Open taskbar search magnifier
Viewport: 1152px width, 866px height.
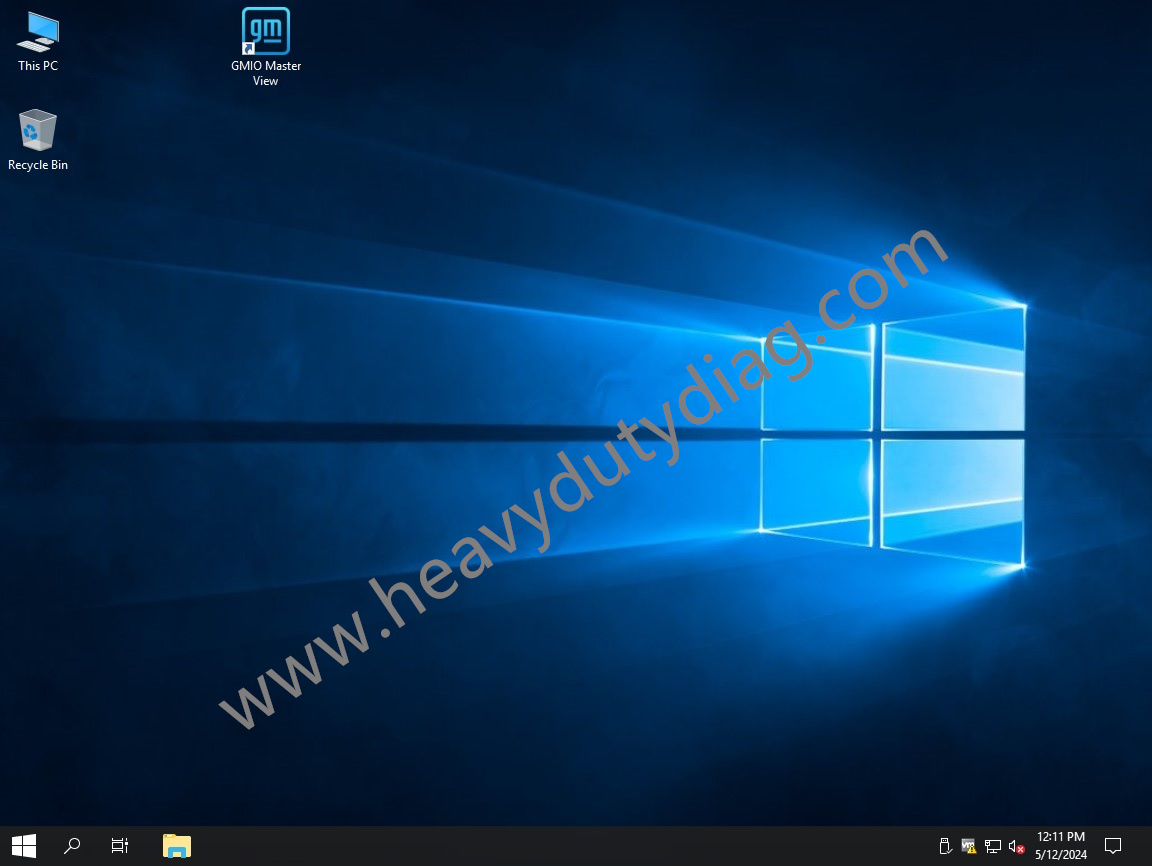point(72,846)
